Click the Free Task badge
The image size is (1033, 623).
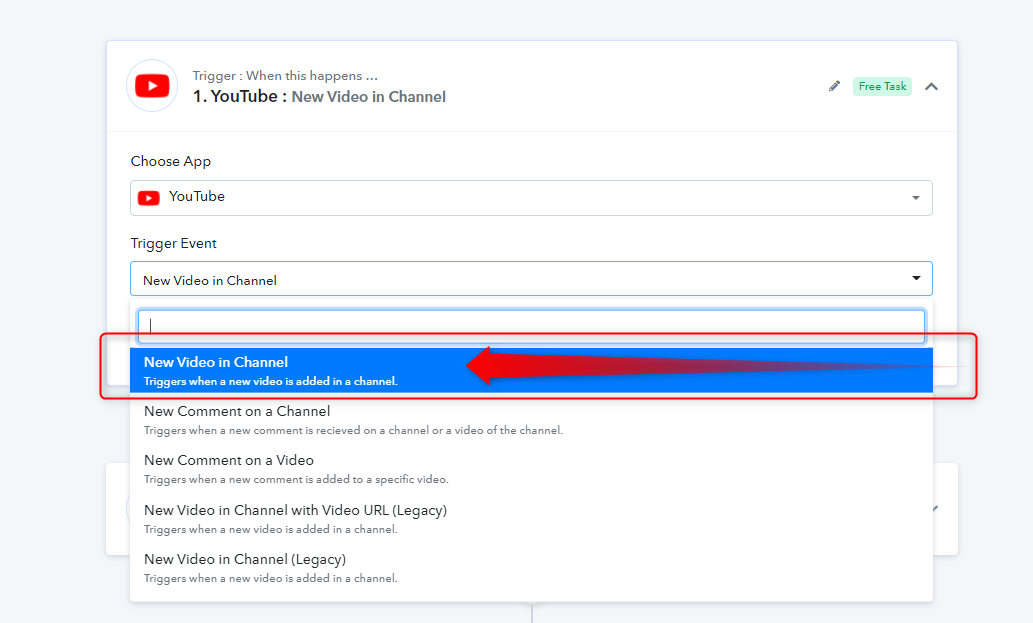tap(882, 86)
